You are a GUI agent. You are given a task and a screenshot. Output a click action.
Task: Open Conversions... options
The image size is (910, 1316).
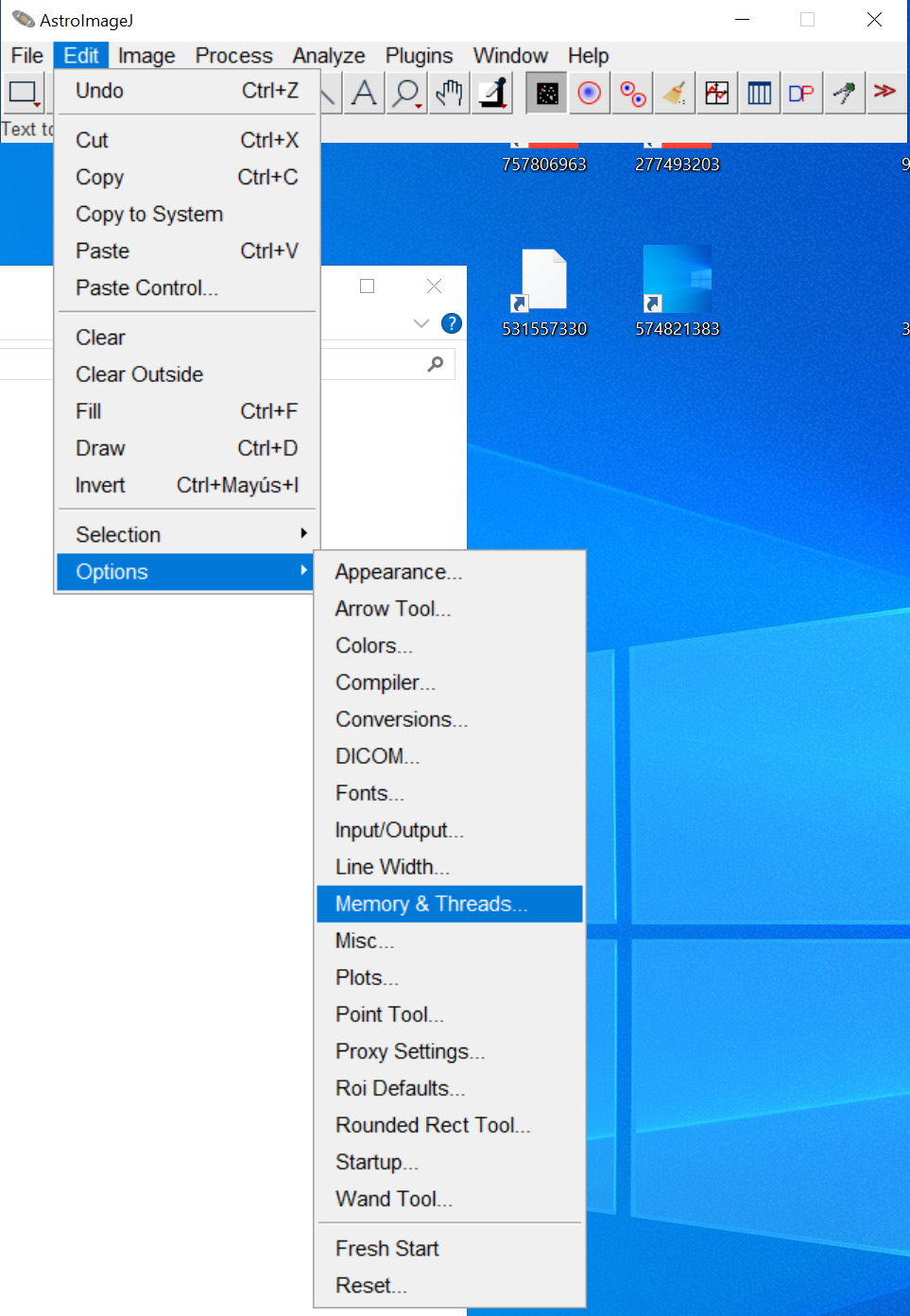coord(450,719)
